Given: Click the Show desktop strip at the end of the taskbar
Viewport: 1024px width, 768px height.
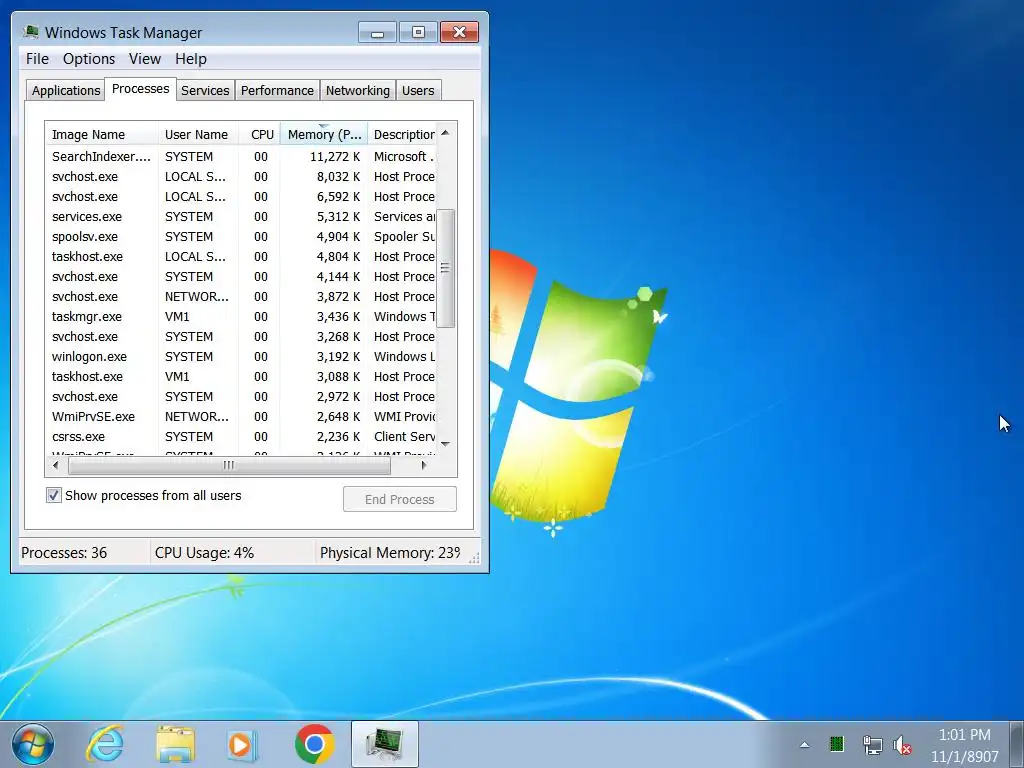Looking at the screenshot, I should [x=1017, y=744].
